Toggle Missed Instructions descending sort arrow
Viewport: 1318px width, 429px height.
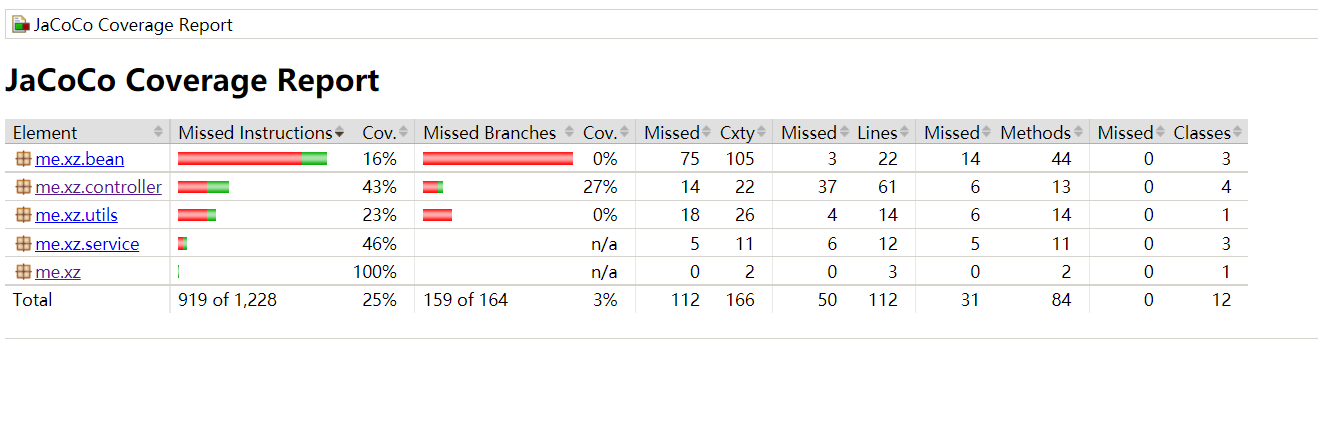[x=339, y=133]
